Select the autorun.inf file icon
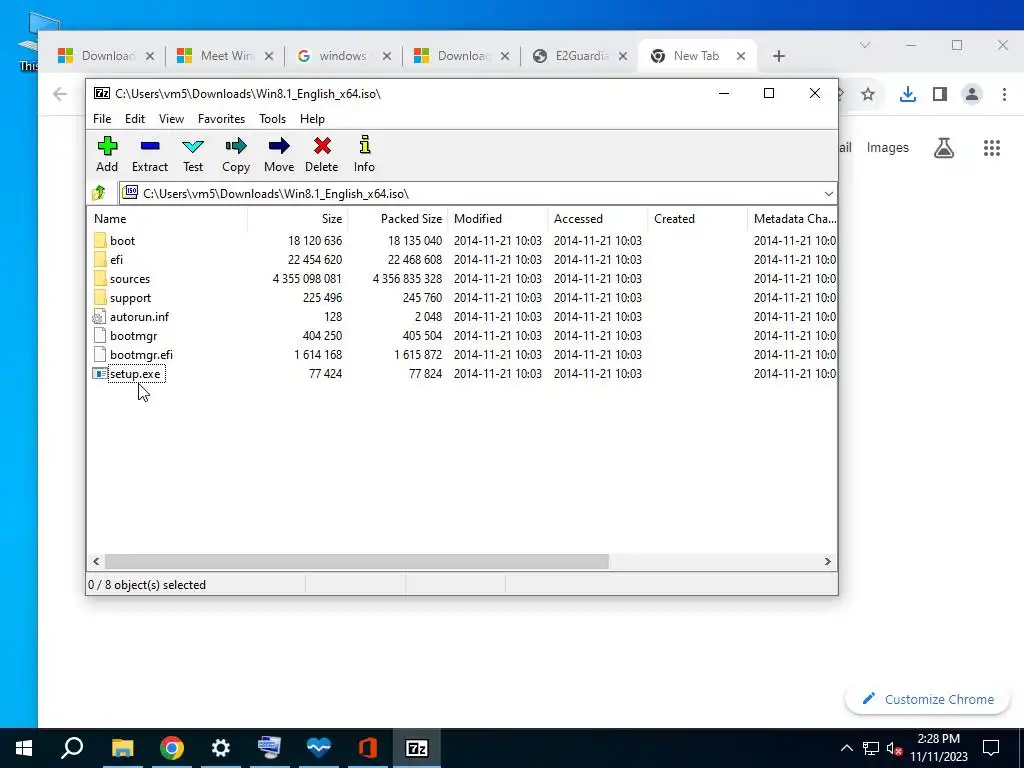Screen dimensions: 1024x768 [x=99, y=317]
